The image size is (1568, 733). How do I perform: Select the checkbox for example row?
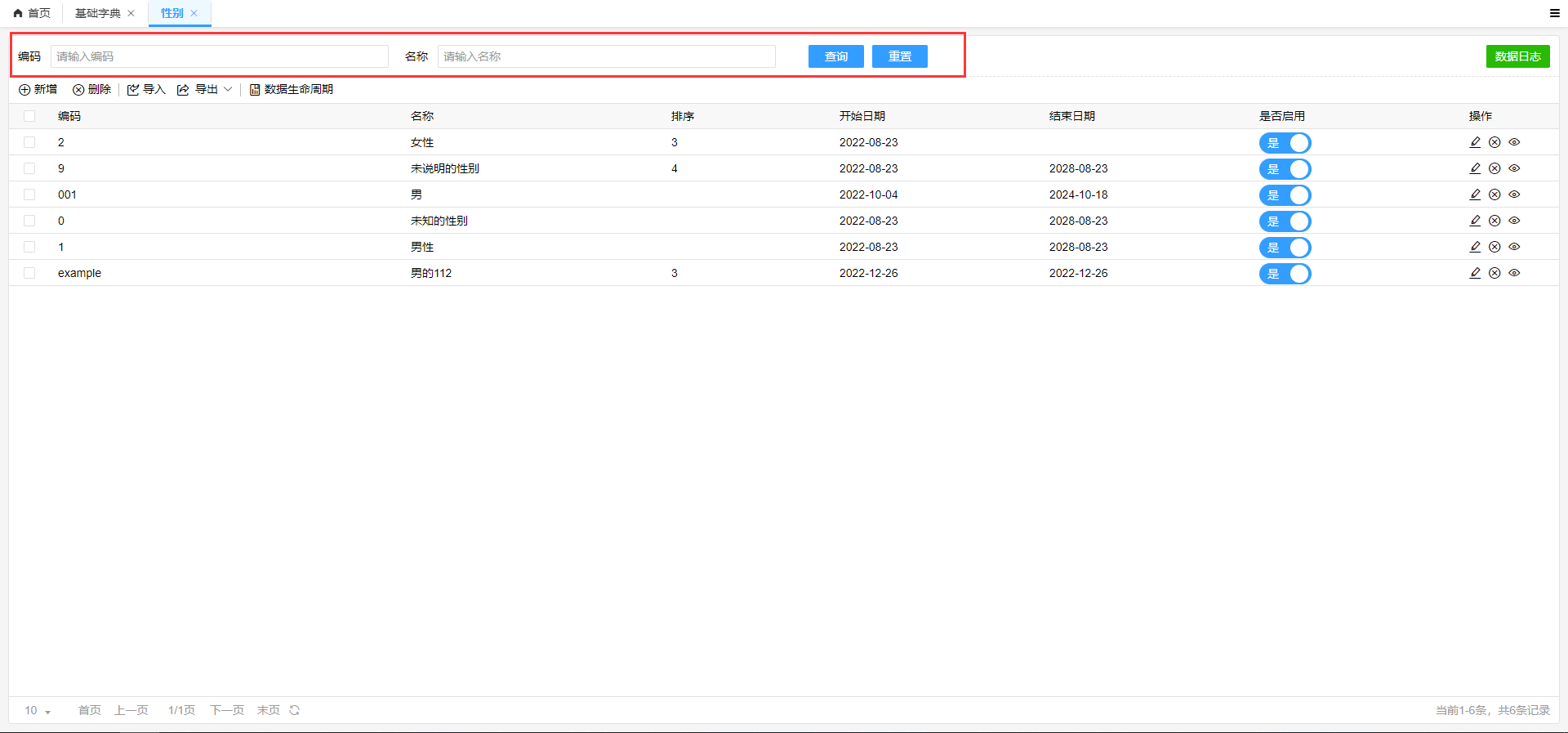point(29,273)
